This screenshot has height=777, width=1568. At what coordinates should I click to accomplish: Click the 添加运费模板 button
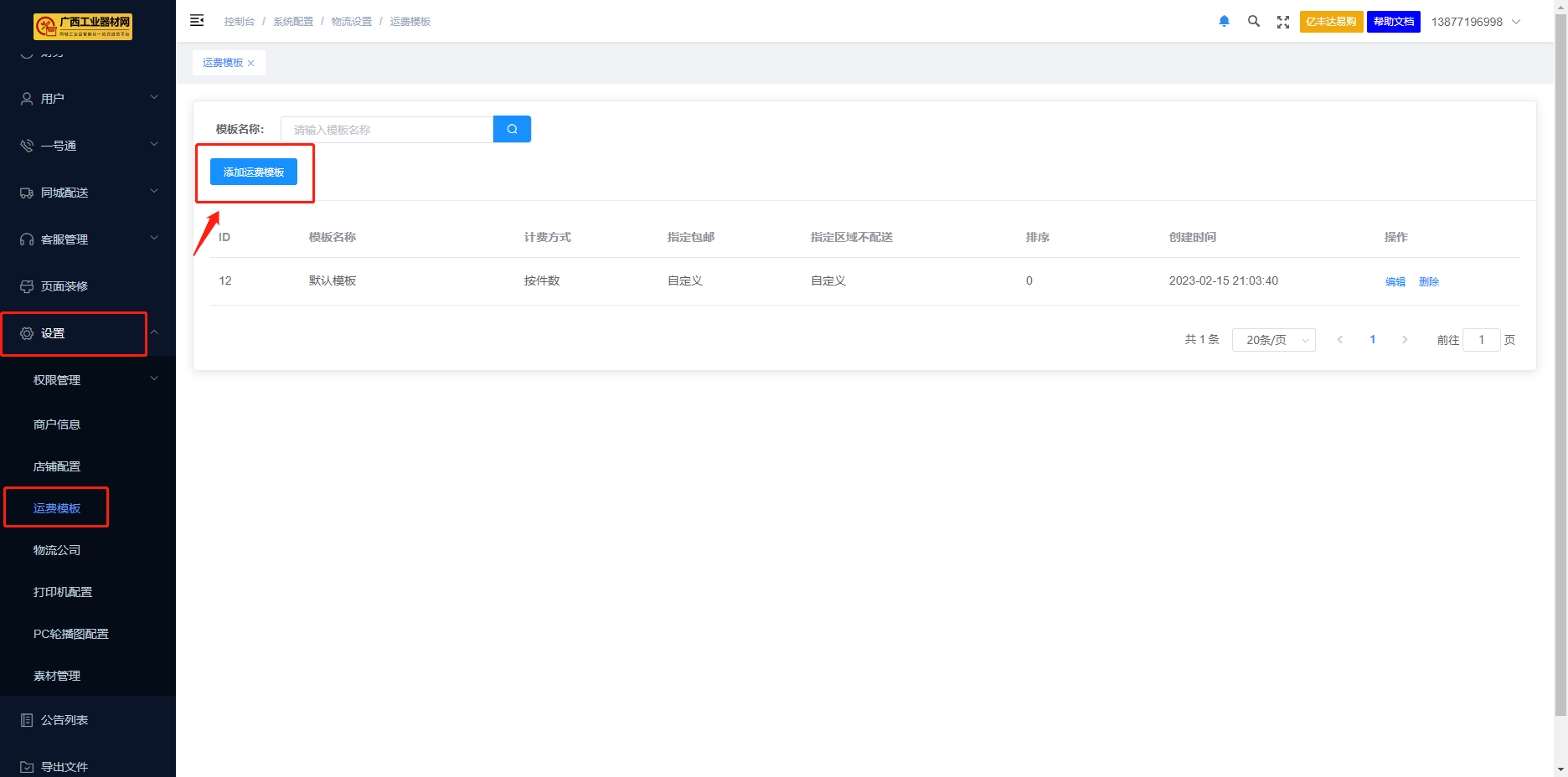(x=254, y=172)
